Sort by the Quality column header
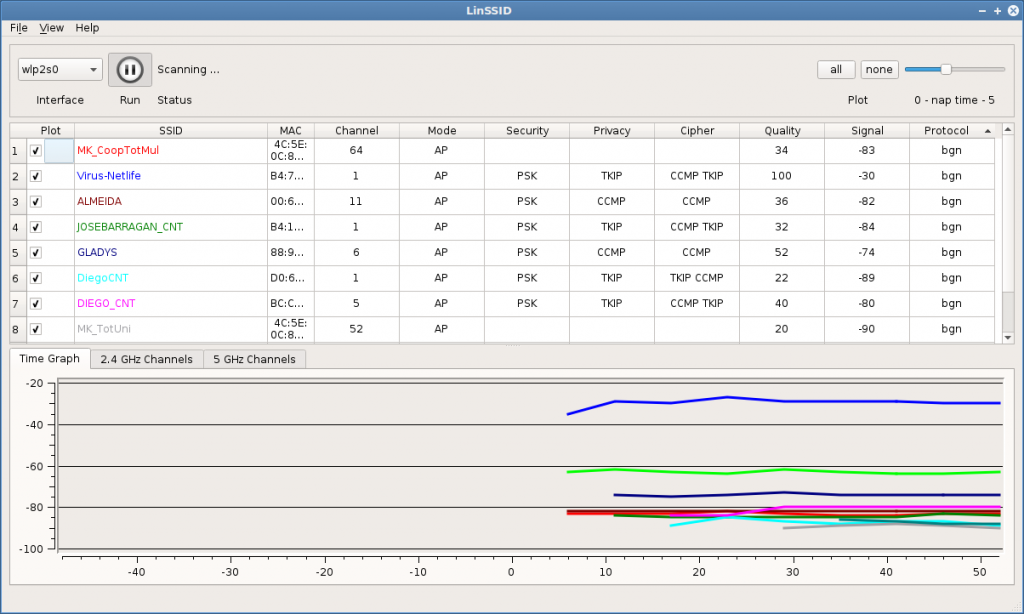The width and height of the screenshot is (1024, 614). [x=782, y=131]
